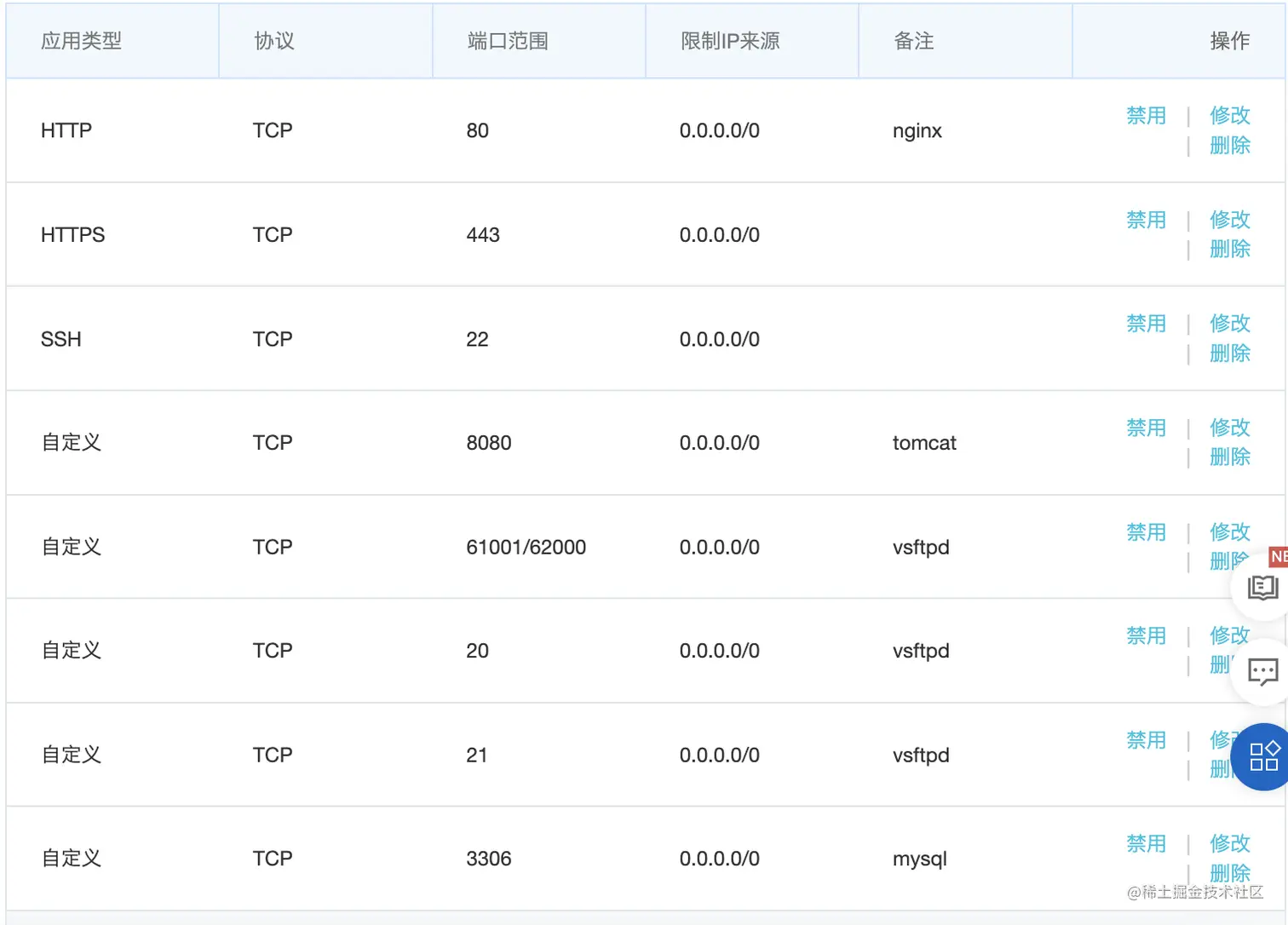Modify the SSH rule
Screen dimensions: 1288x925
point(1229,324)
